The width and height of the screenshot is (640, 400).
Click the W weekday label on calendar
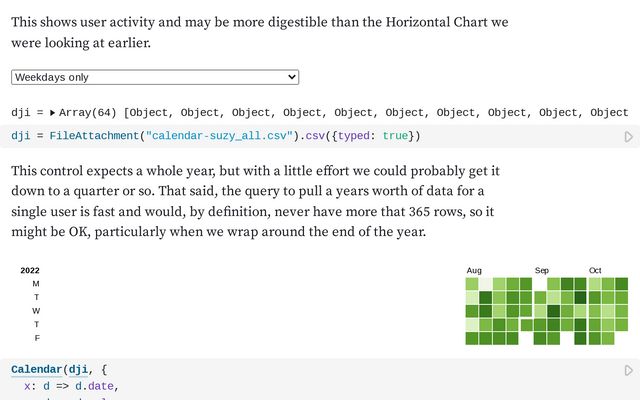(36, 311)
